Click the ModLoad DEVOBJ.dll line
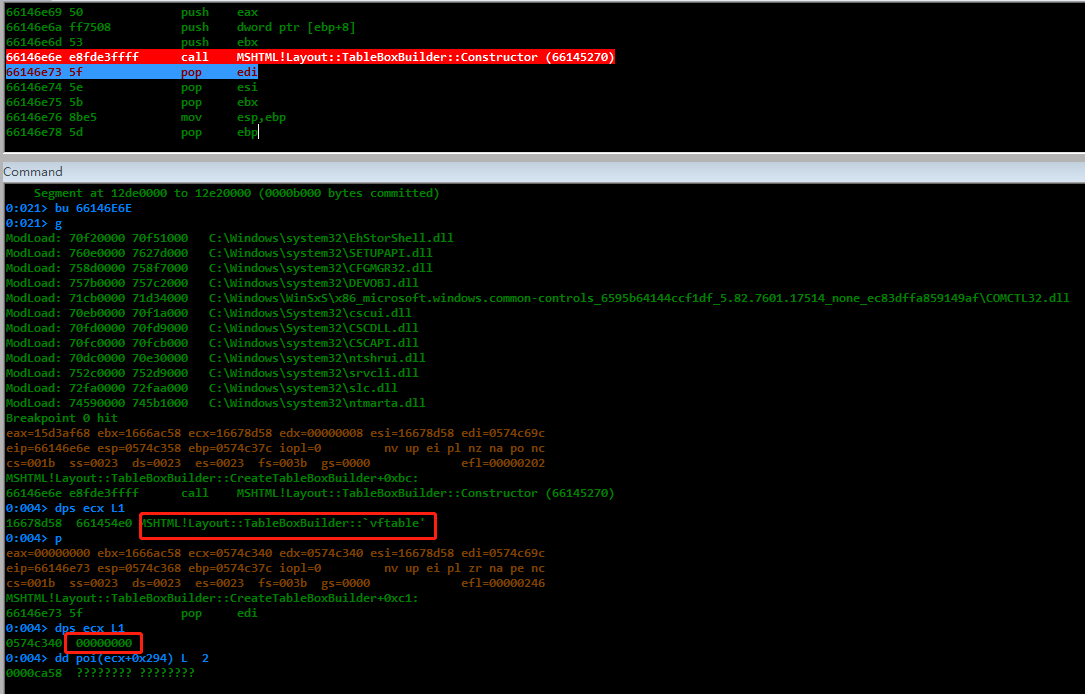Image resolution: width=1085 pixels, height=694 pixels. (212, 283)
